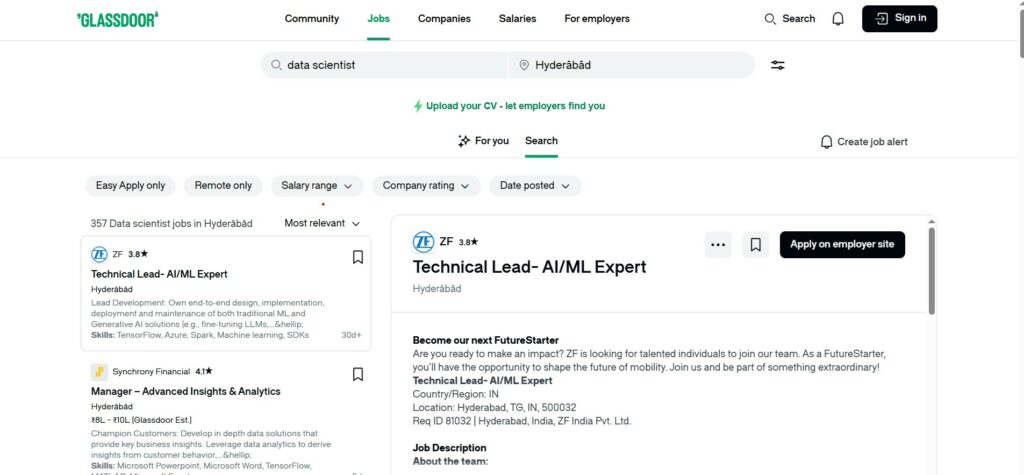Click Apply on employer site button
1024x475 pixels.
842,244
